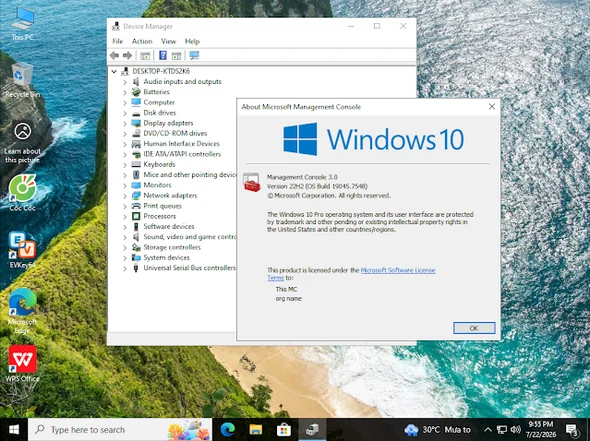The image size is (590, 441).
Task: Click the Device Manager taskbar button
Action: click(312, 429)
